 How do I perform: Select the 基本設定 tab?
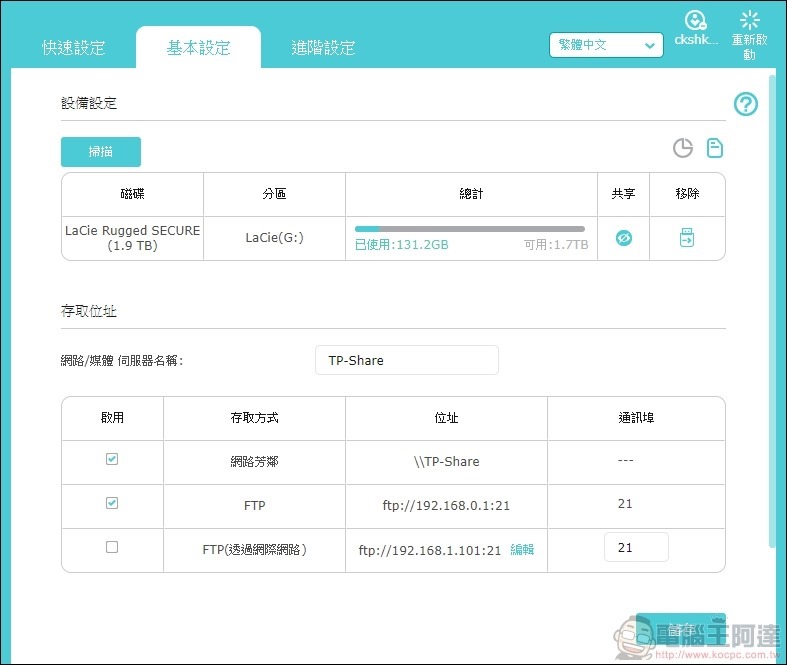(198, 48)
